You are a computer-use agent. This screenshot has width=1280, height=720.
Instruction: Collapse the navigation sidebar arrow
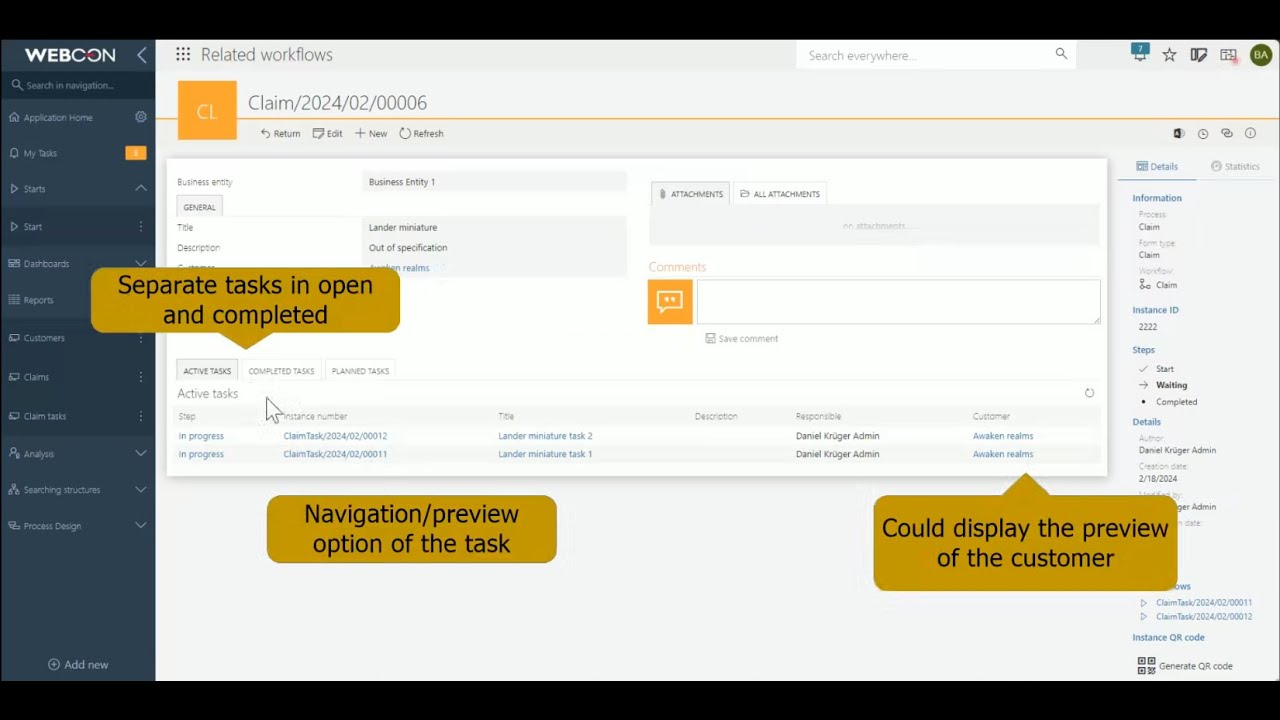141,55
